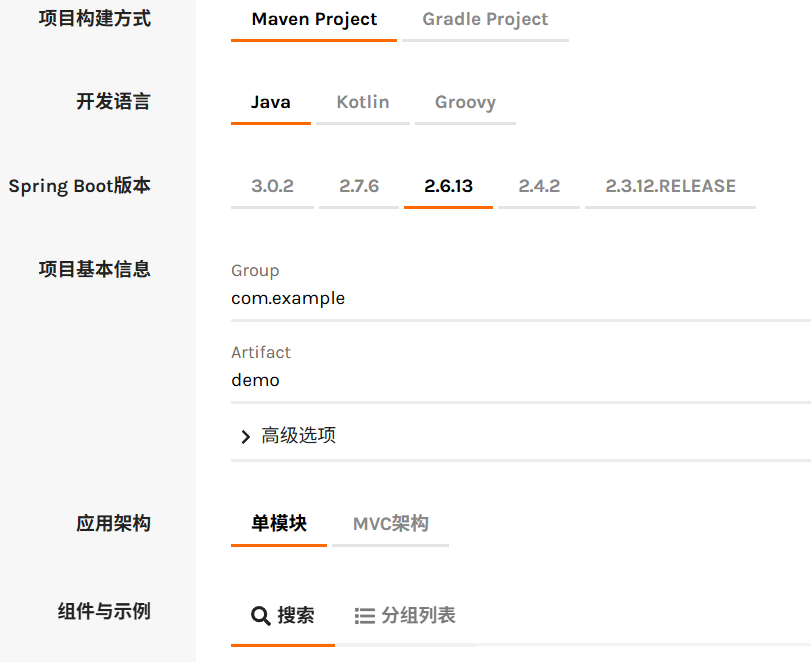Image resolution: width=811 pixels, height=662 pixels.
Task: Select Maven Project build type
Action: [x=314, y=20]
